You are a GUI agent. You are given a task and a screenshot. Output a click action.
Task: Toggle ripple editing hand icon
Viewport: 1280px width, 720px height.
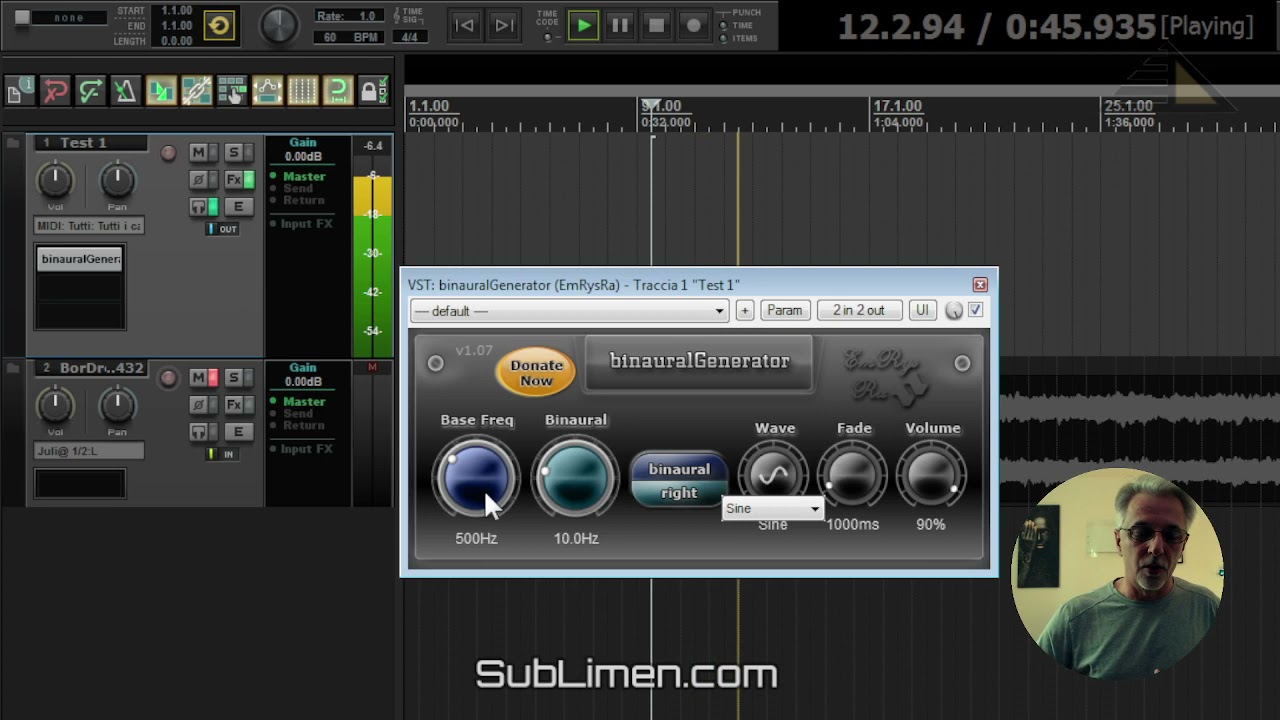[x=232, y=91]
